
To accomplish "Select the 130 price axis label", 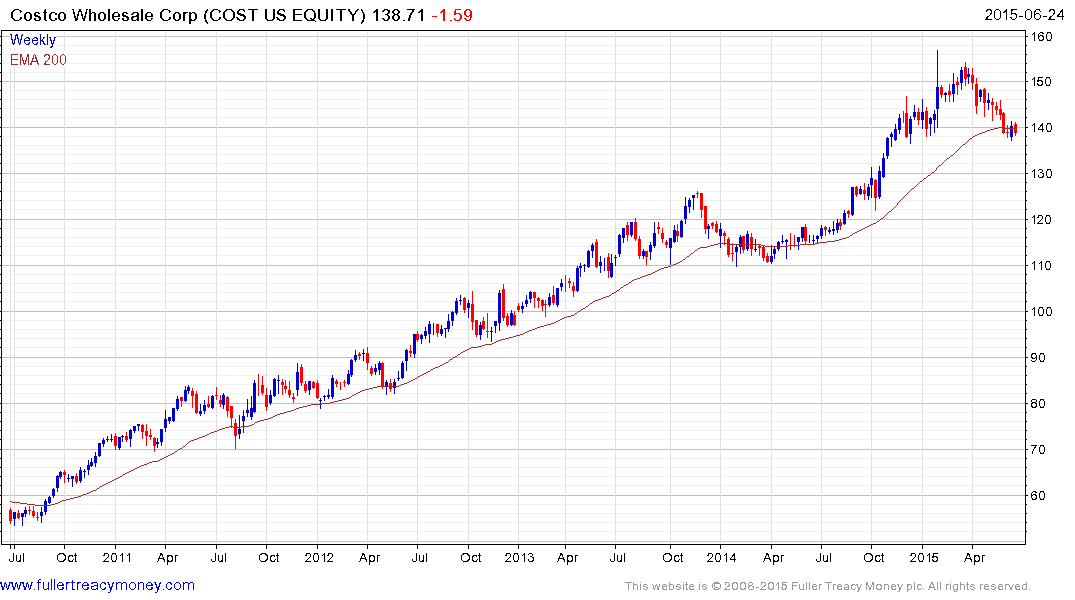I will pyautogui.click(x=1043, y=174).
